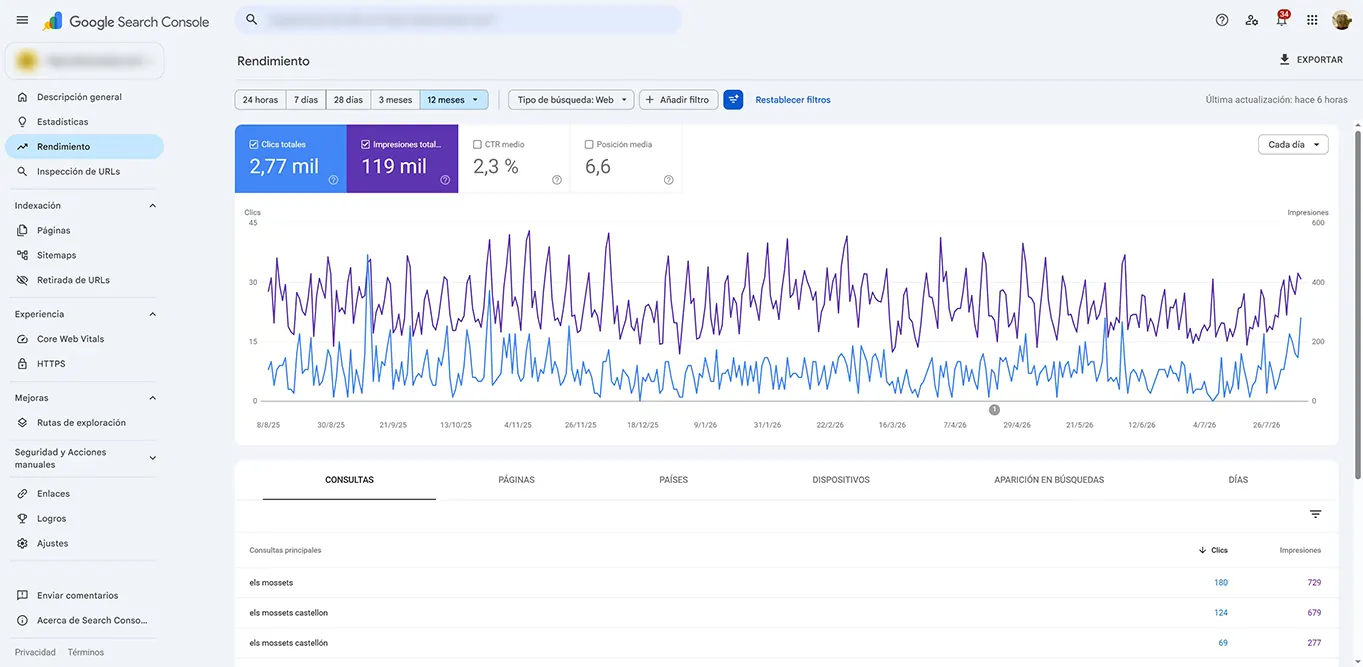Switch to the Páginas tab
The width and height of the screenshot is (1363, 667).
tap(516, 480)
